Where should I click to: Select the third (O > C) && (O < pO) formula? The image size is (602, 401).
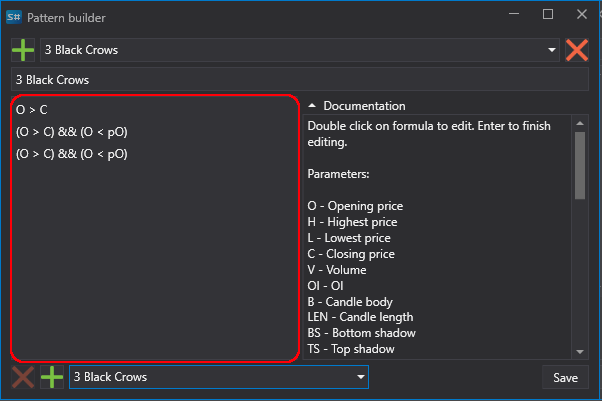(155, 154)
